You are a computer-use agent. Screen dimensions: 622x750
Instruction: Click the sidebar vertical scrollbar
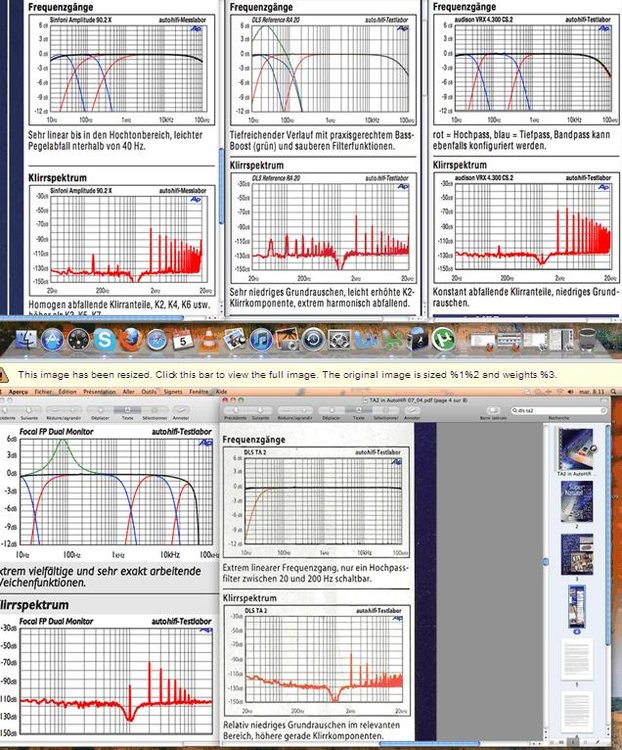point(608,576)
